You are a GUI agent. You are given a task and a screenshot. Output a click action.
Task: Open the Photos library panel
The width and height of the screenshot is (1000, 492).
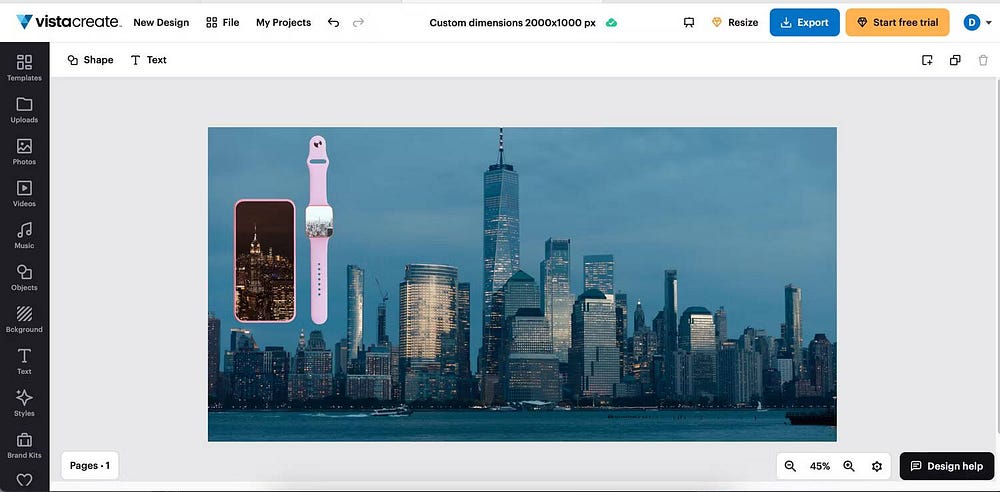[x=24, y=151]
